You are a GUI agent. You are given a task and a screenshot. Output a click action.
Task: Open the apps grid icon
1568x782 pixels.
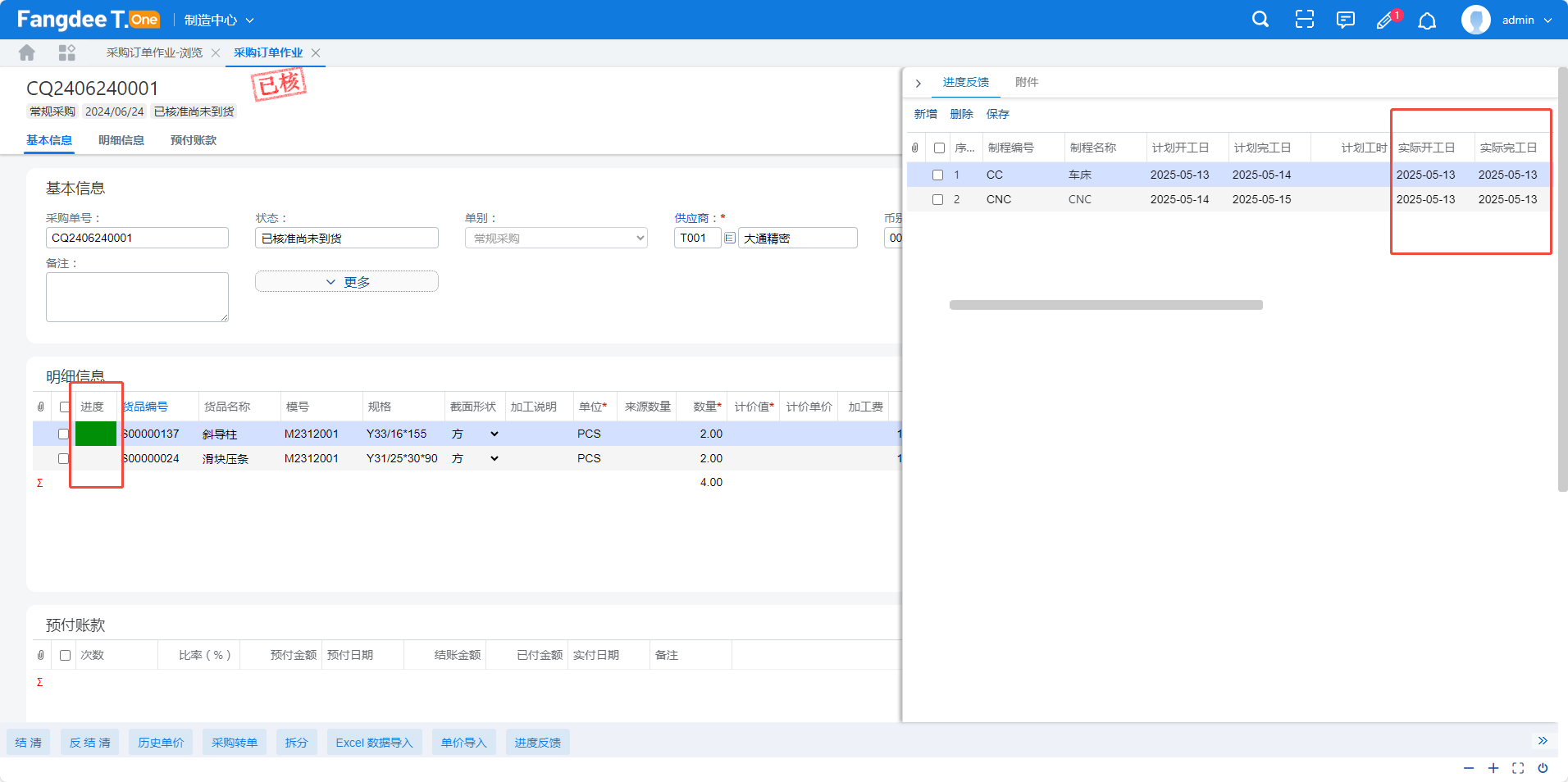pyautogui.click(x=67, y=52)
